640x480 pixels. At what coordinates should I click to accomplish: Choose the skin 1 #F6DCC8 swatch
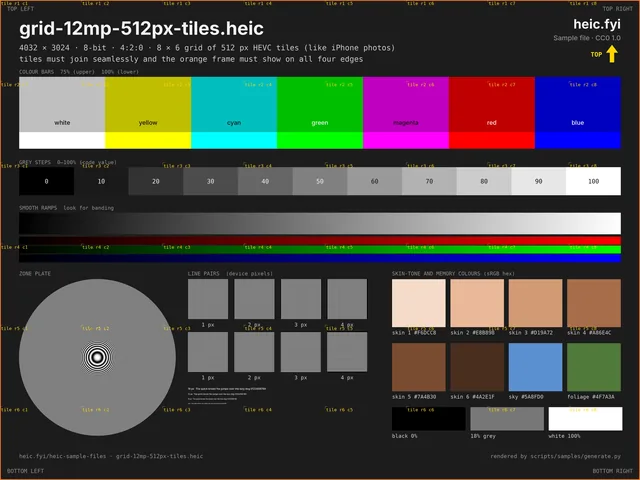[418, 303]
